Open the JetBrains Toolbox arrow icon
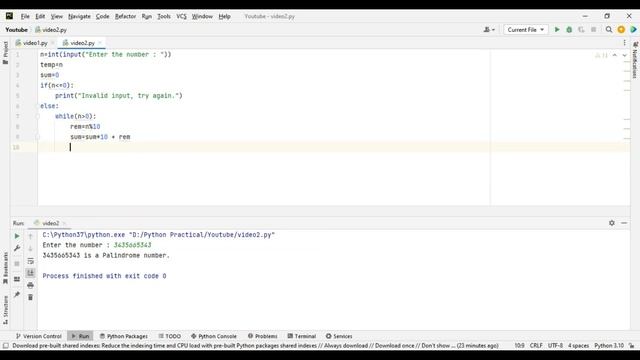 [633, 30]
